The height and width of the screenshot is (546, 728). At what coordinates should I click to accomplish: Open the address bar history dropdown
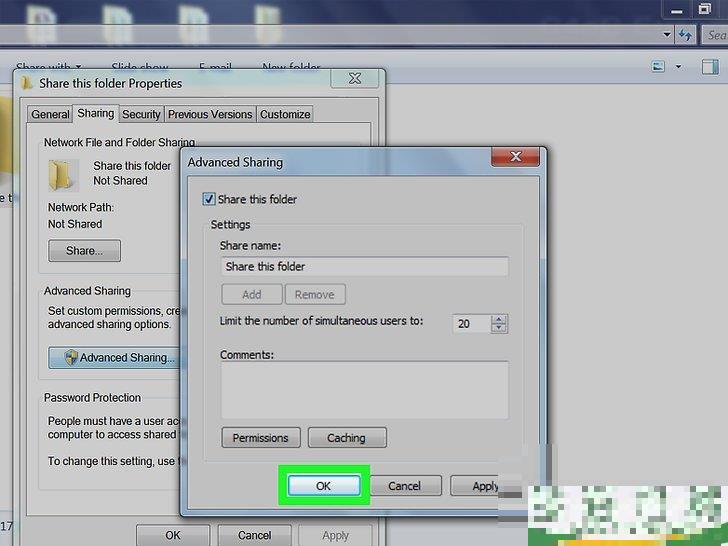668,35
